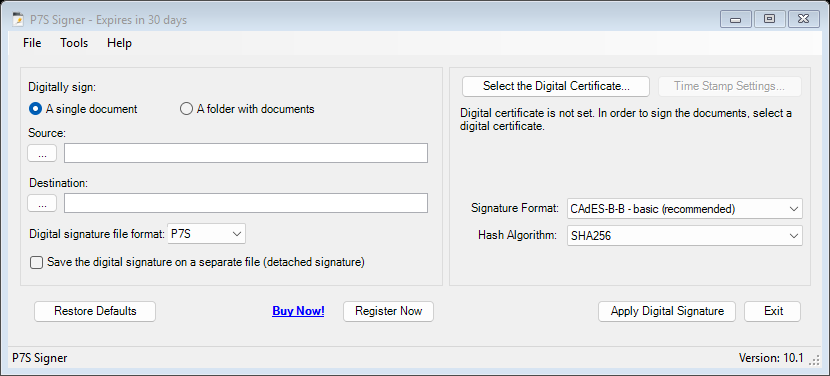Click the Exit button
The width and height of the screenshot is (830, 376).
tap(773, 311)
